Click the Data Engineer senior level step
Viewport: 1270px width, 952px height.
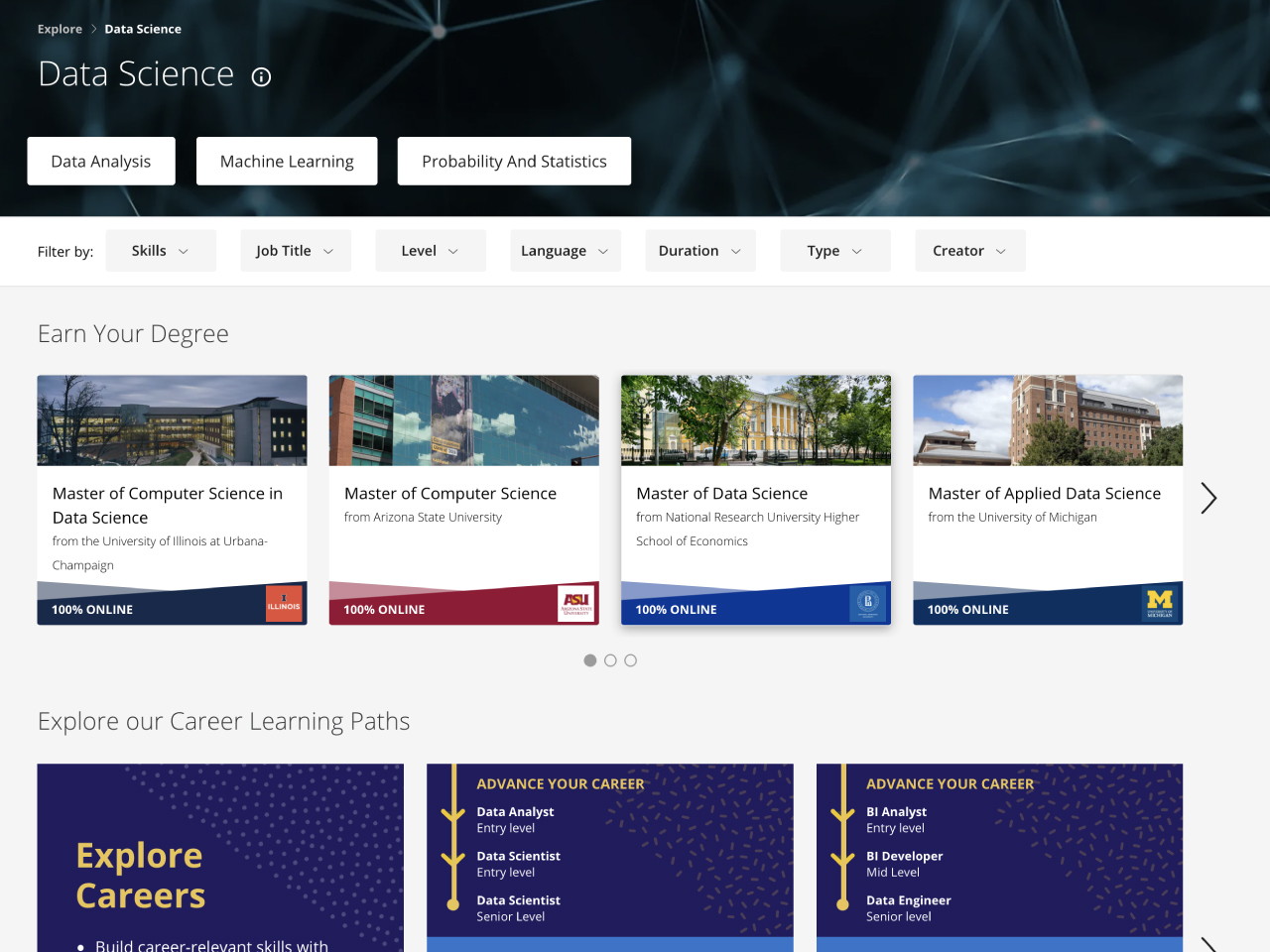908,908
